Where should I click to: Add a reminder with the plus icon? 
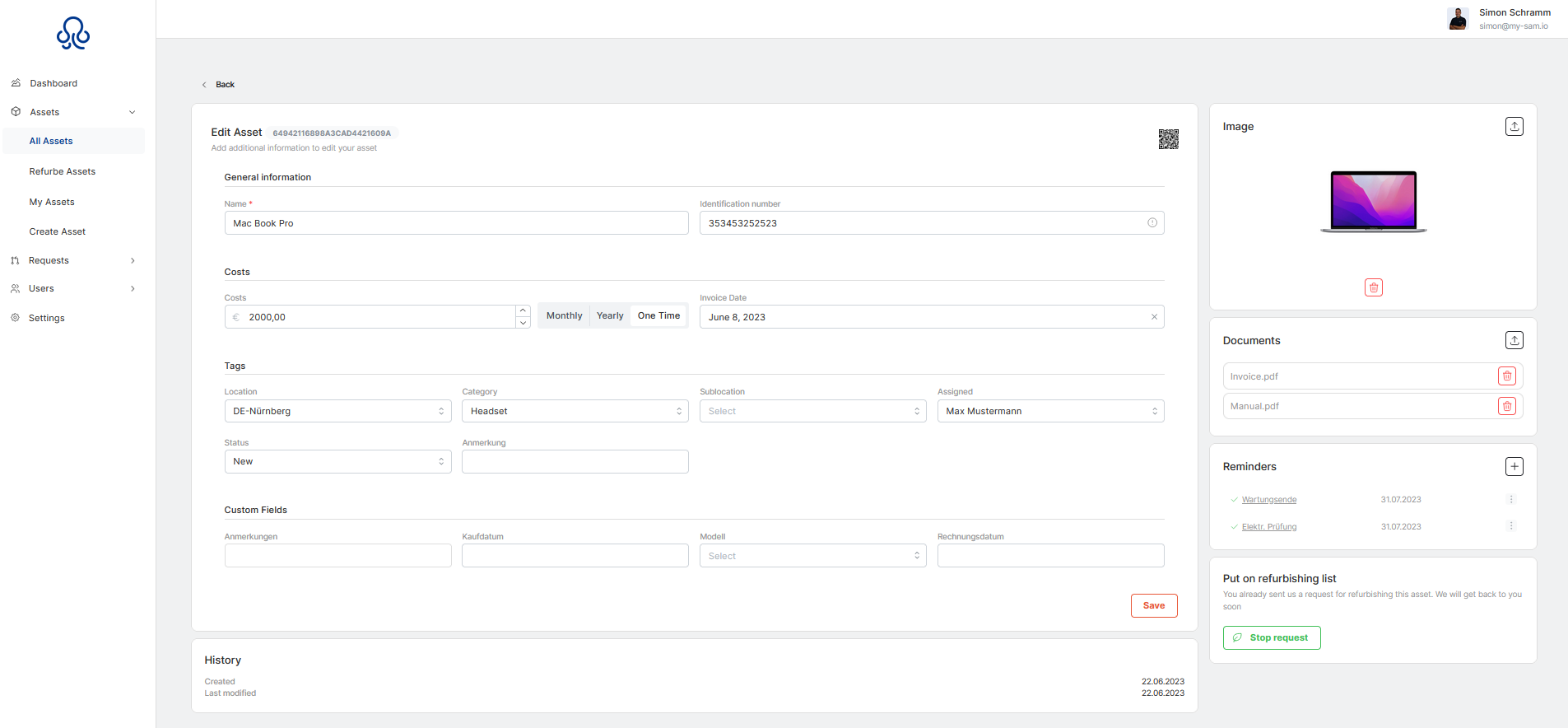[1514, 466]
